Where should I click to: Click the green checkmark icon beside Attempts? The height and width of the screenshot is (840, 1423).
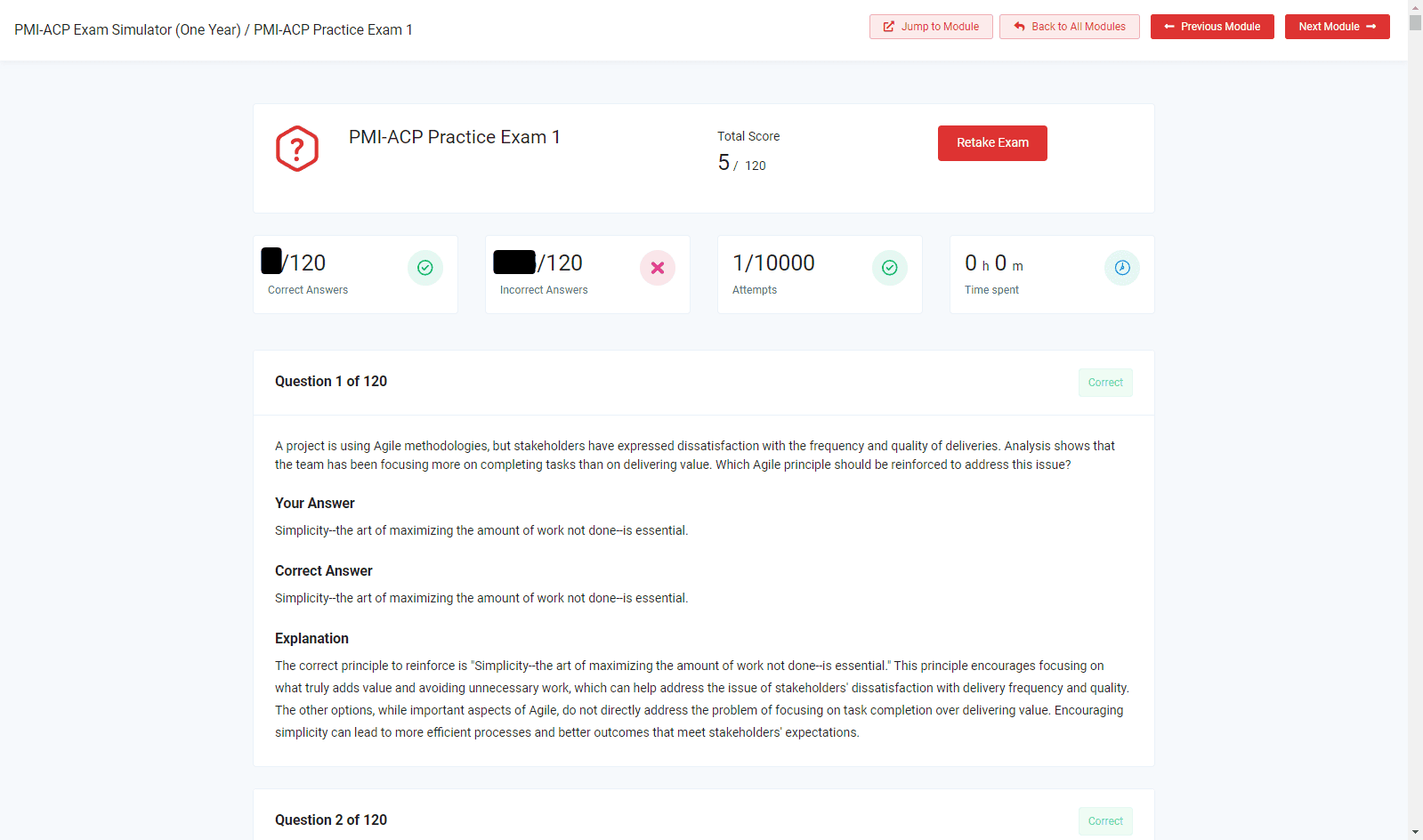890,268
